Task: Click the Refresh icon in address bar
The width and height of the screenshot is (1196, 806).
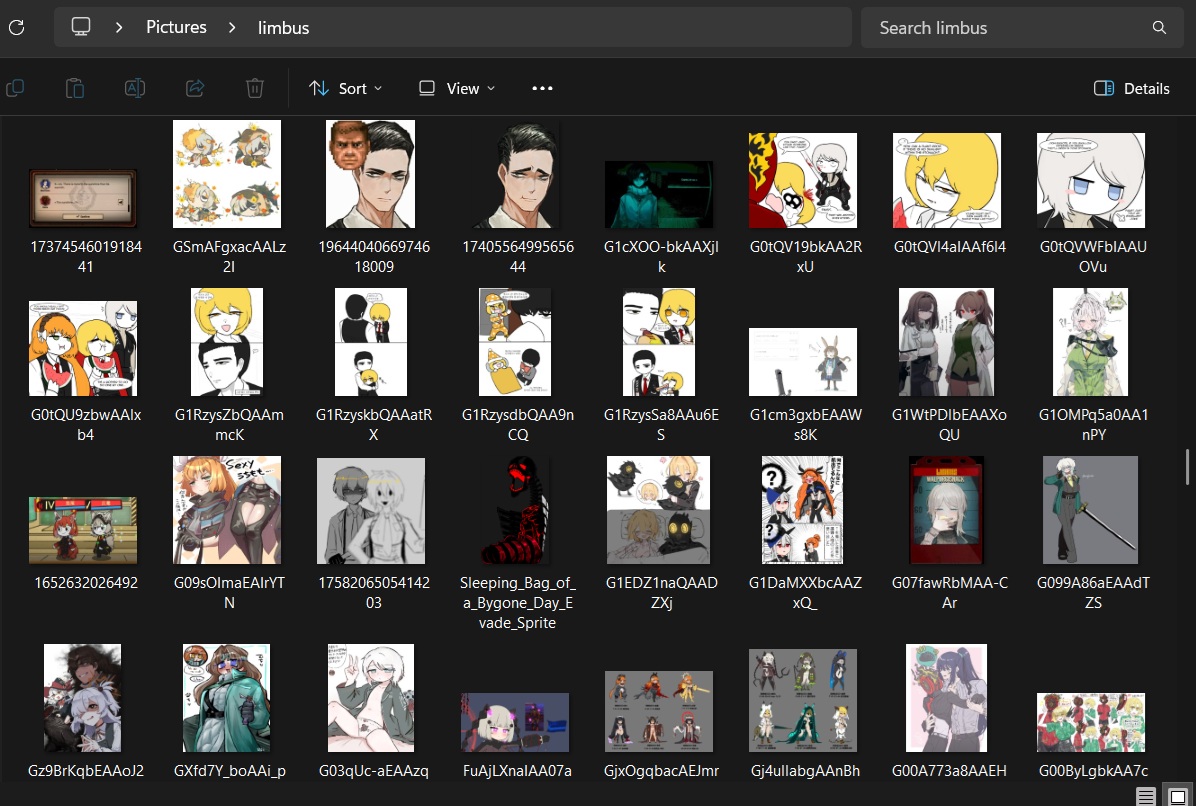Action: pyautogui.click(x=17, y=27)
